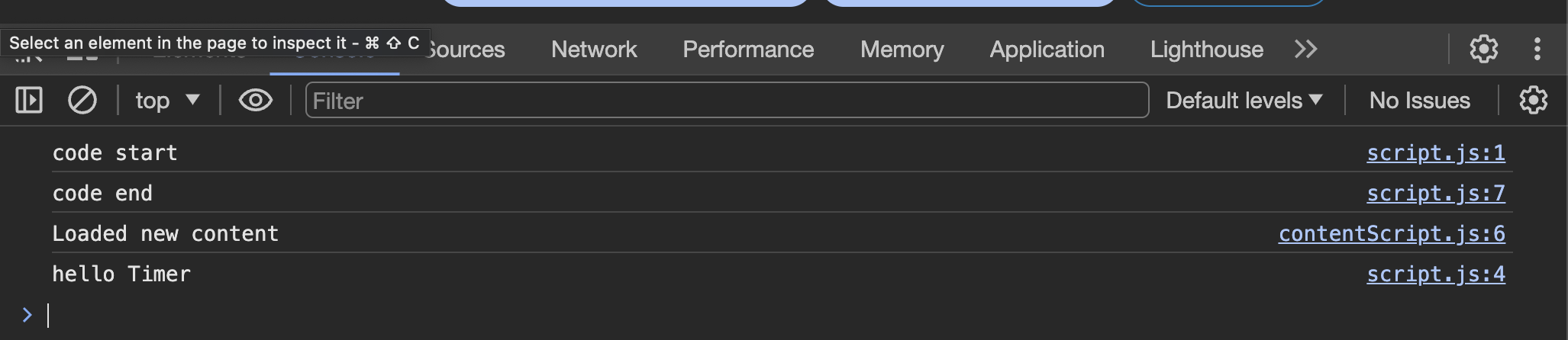Show more tabs with the double chevron
The width and height of the screenshot is (1568, 340).
click(1306, 50)
